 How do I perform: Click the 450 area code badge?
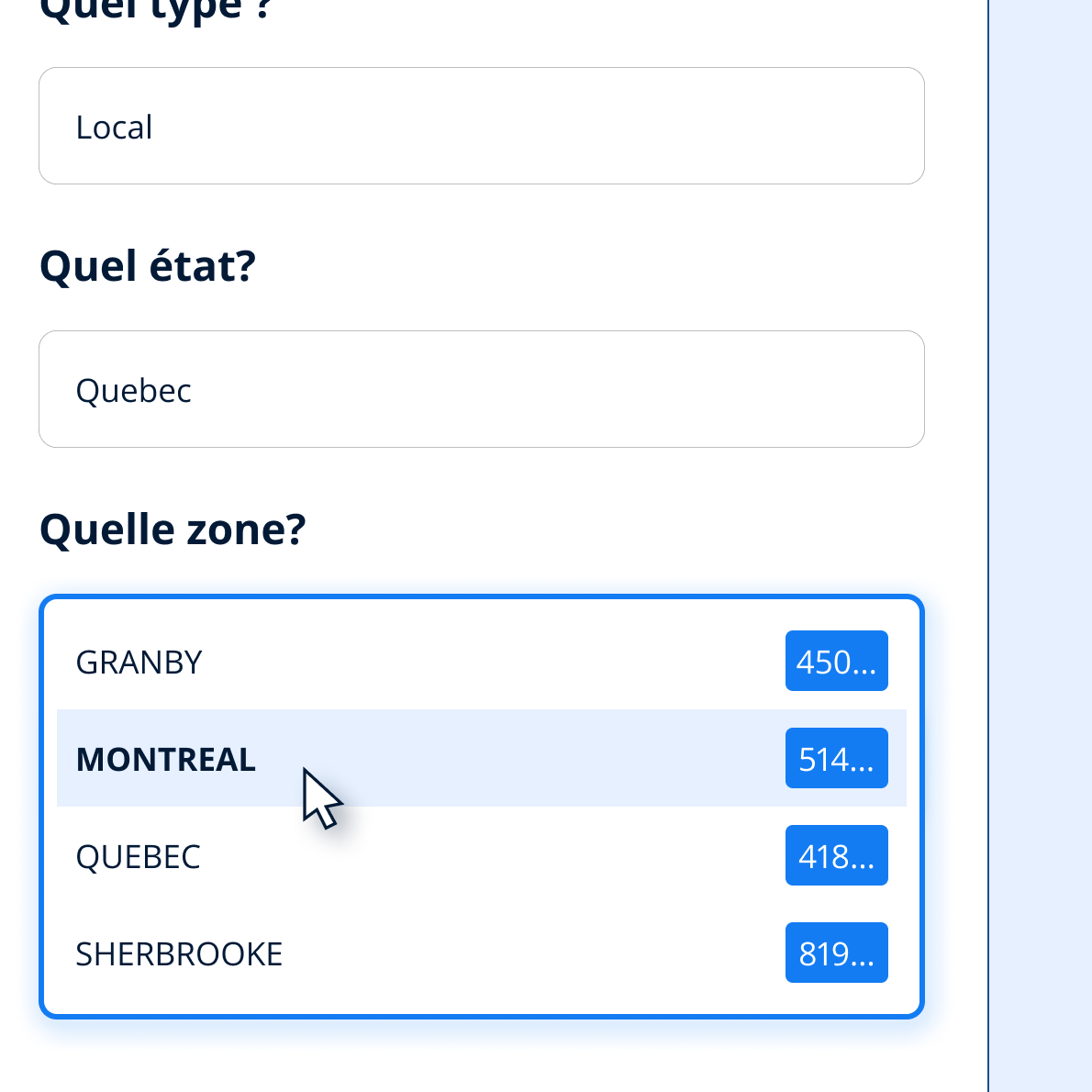point(836,661)
